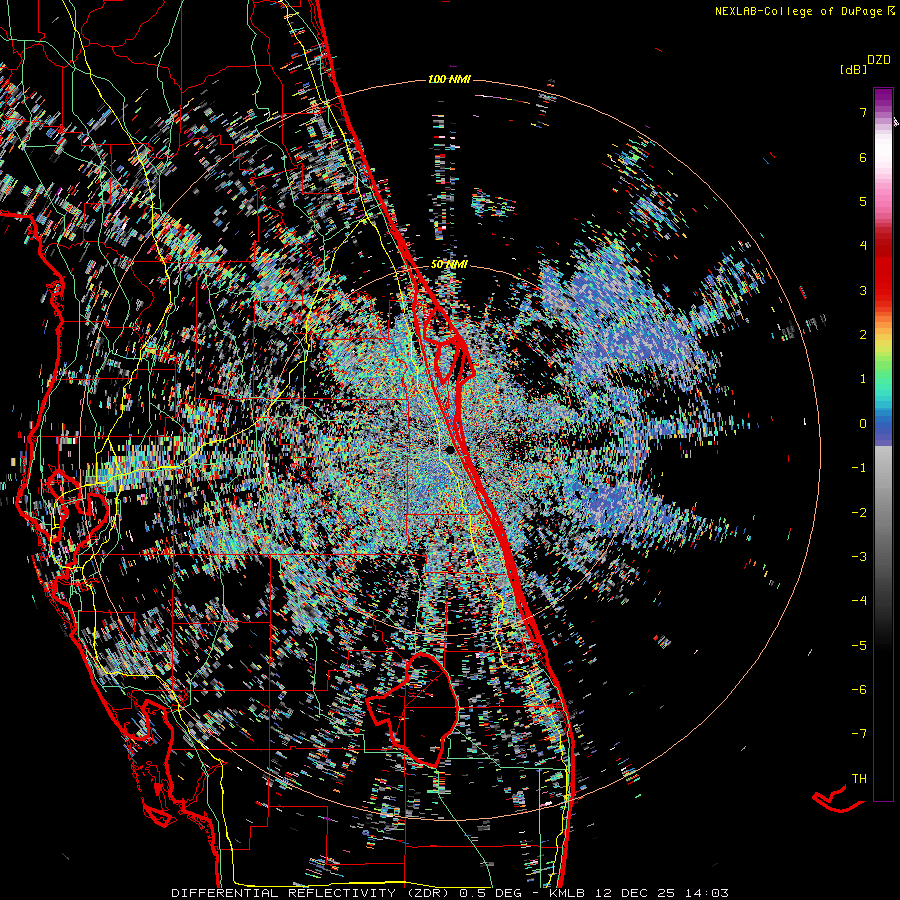Click the 3 value on the scale
The image size is (900, 900).
point(863,290)
